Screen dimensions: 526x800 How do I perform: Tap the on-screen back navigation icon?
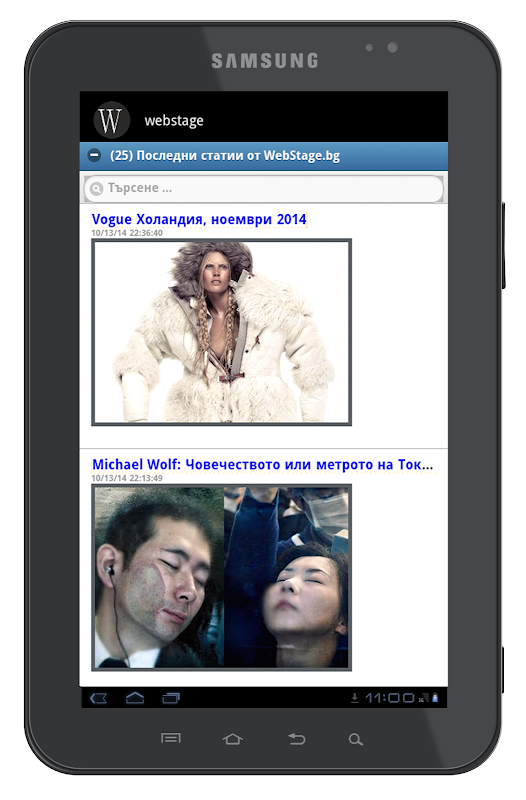[98, 698]
